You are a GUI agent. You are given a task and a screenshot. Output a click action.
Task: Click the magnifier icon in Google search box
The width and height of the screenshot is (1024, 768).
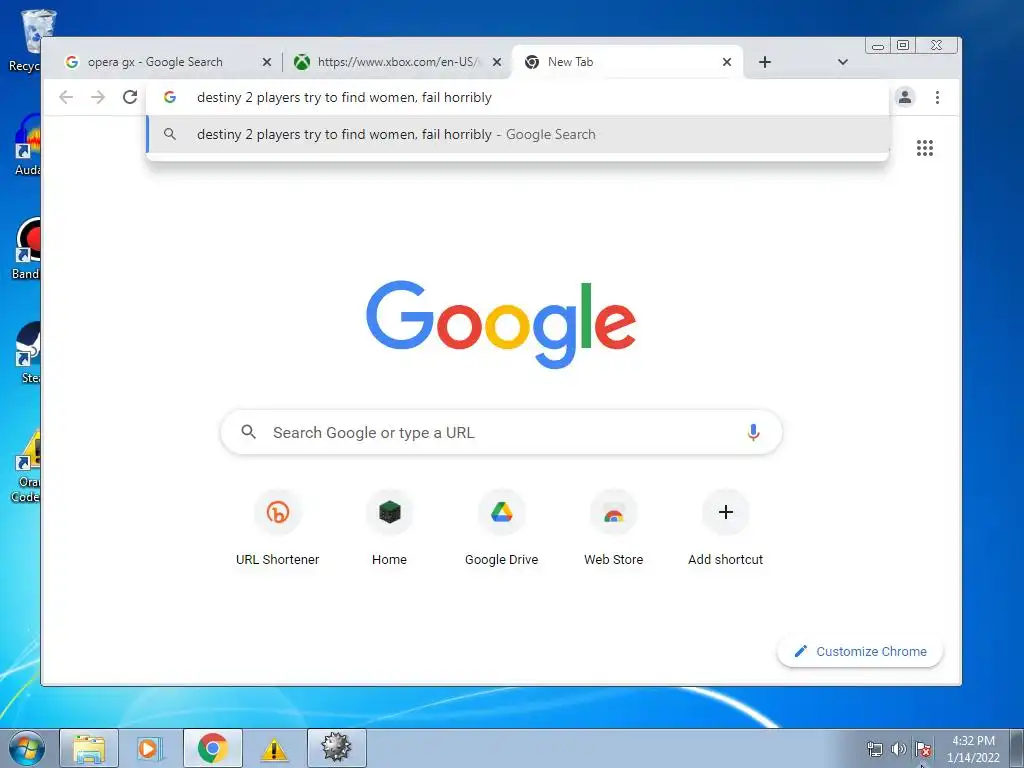(248, 432)
